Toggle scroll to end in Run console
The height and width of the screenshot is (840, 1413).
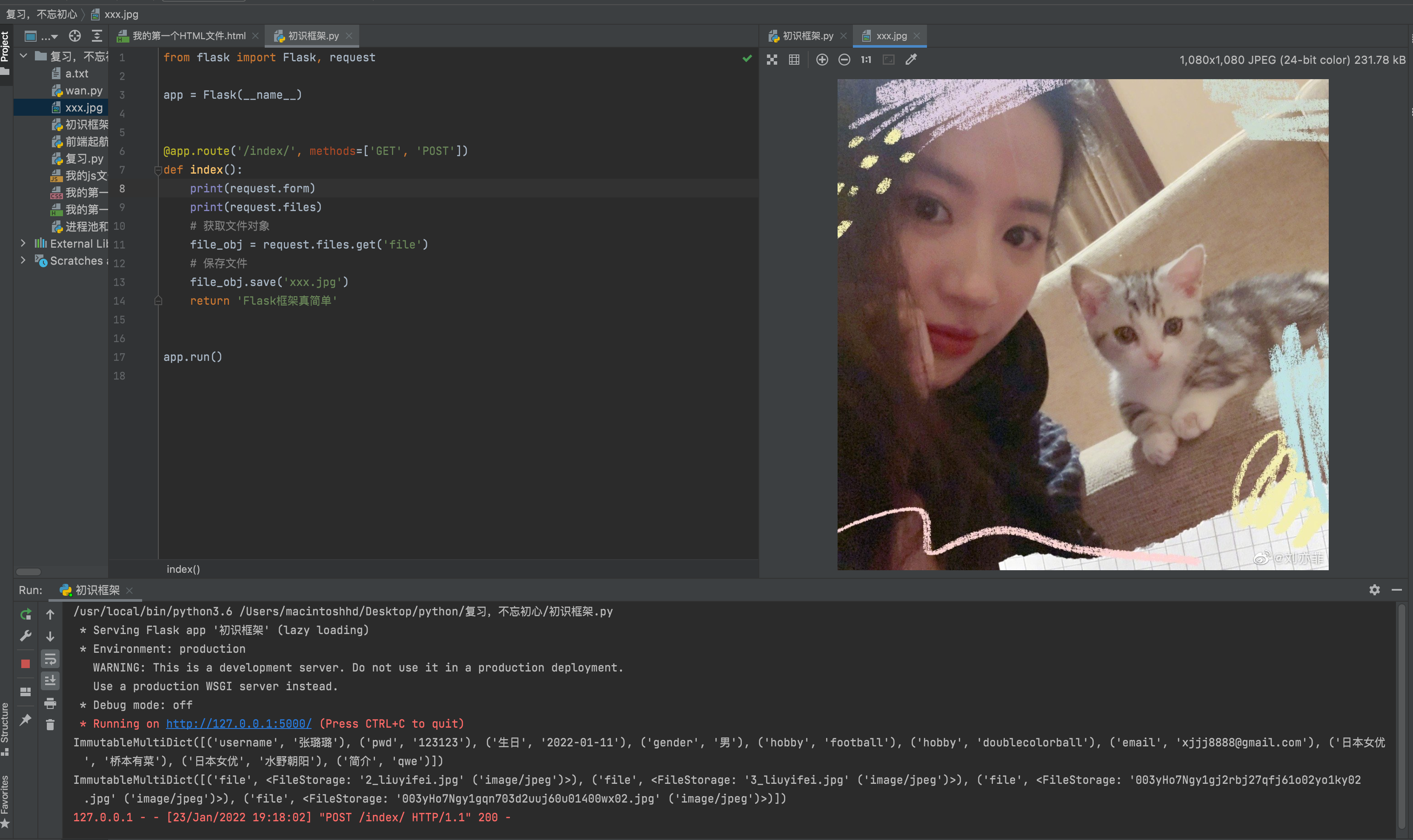[x=50, y=681]
